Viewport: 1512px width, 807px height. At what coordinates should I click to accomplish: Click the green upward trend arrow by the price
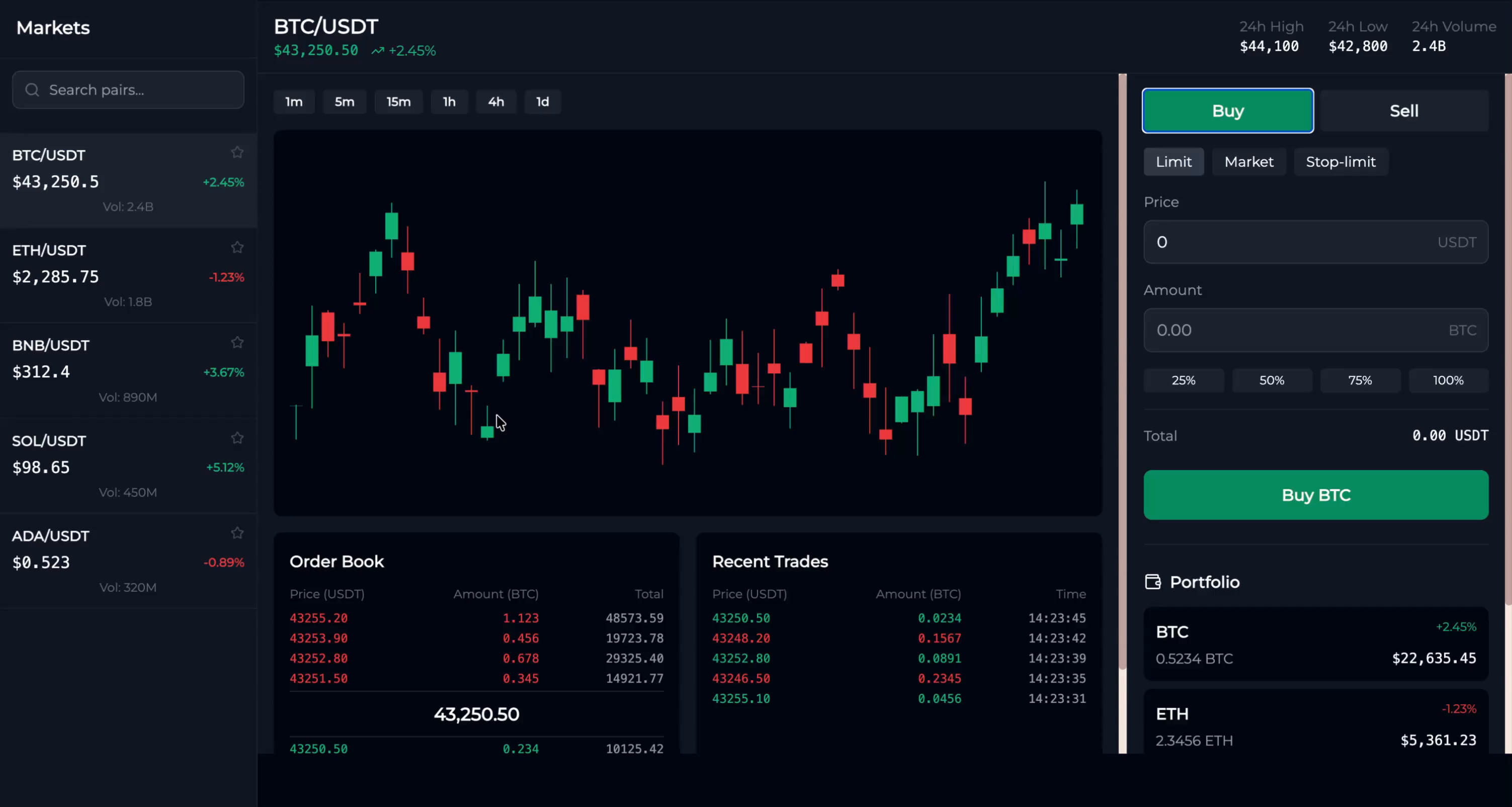377,50
